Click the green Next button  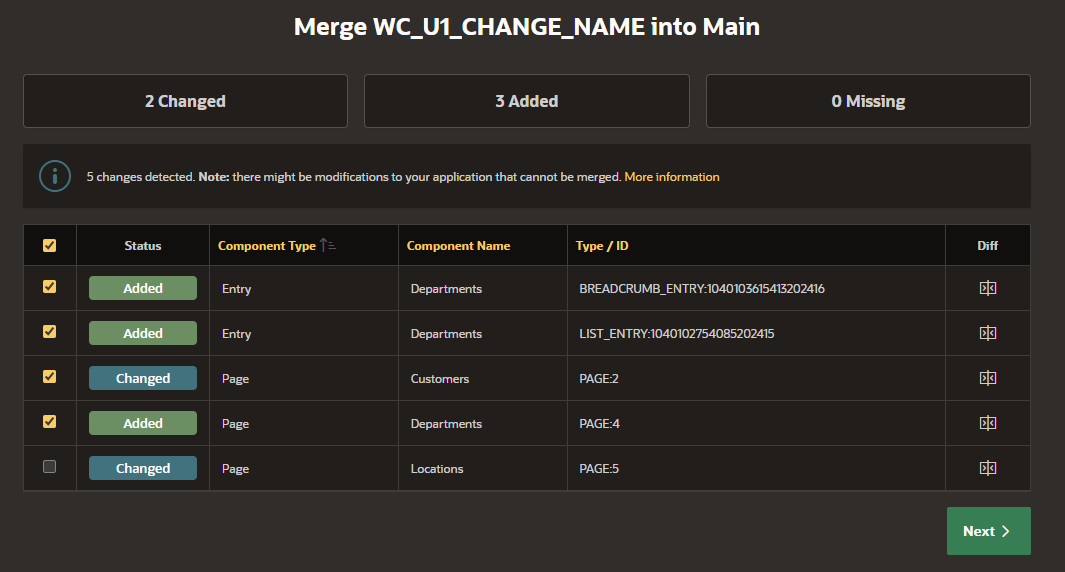pyautogui.click(x=988, y=531)
